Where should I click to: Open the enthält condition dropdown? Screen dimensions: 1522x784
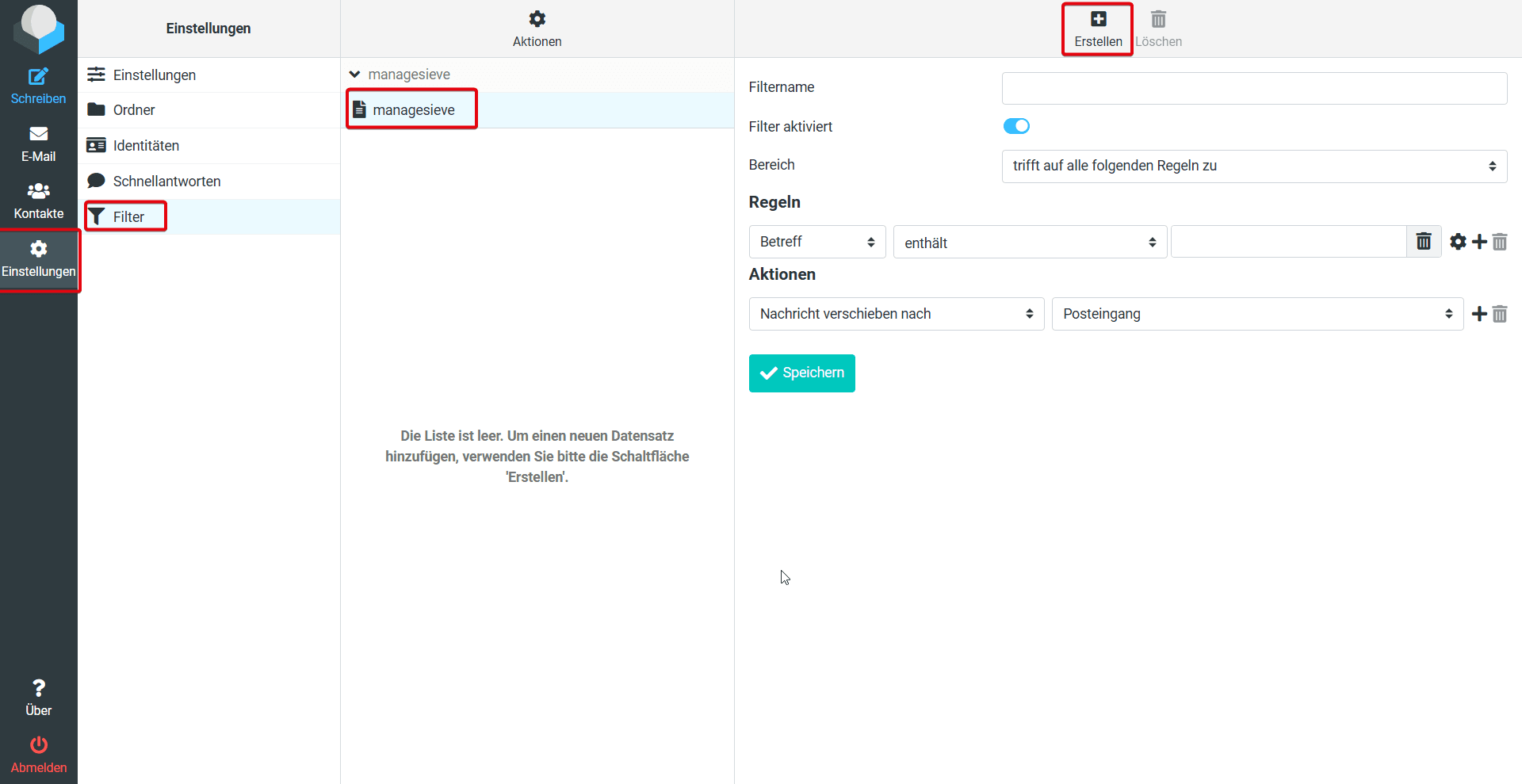click(x=1029, y=243)
